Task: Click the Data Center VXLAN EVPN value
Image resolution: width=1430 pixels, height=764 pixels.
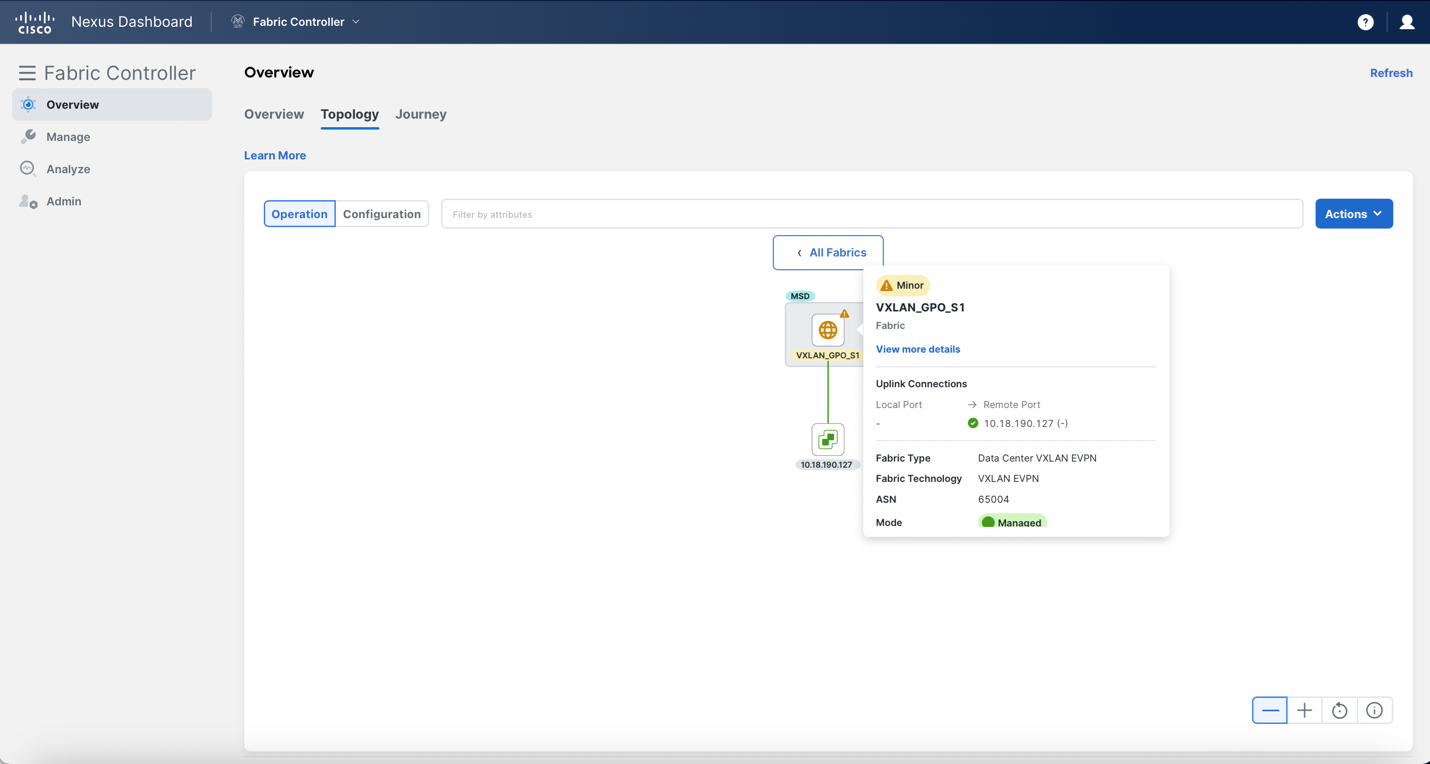Action: click(1037, 458)
